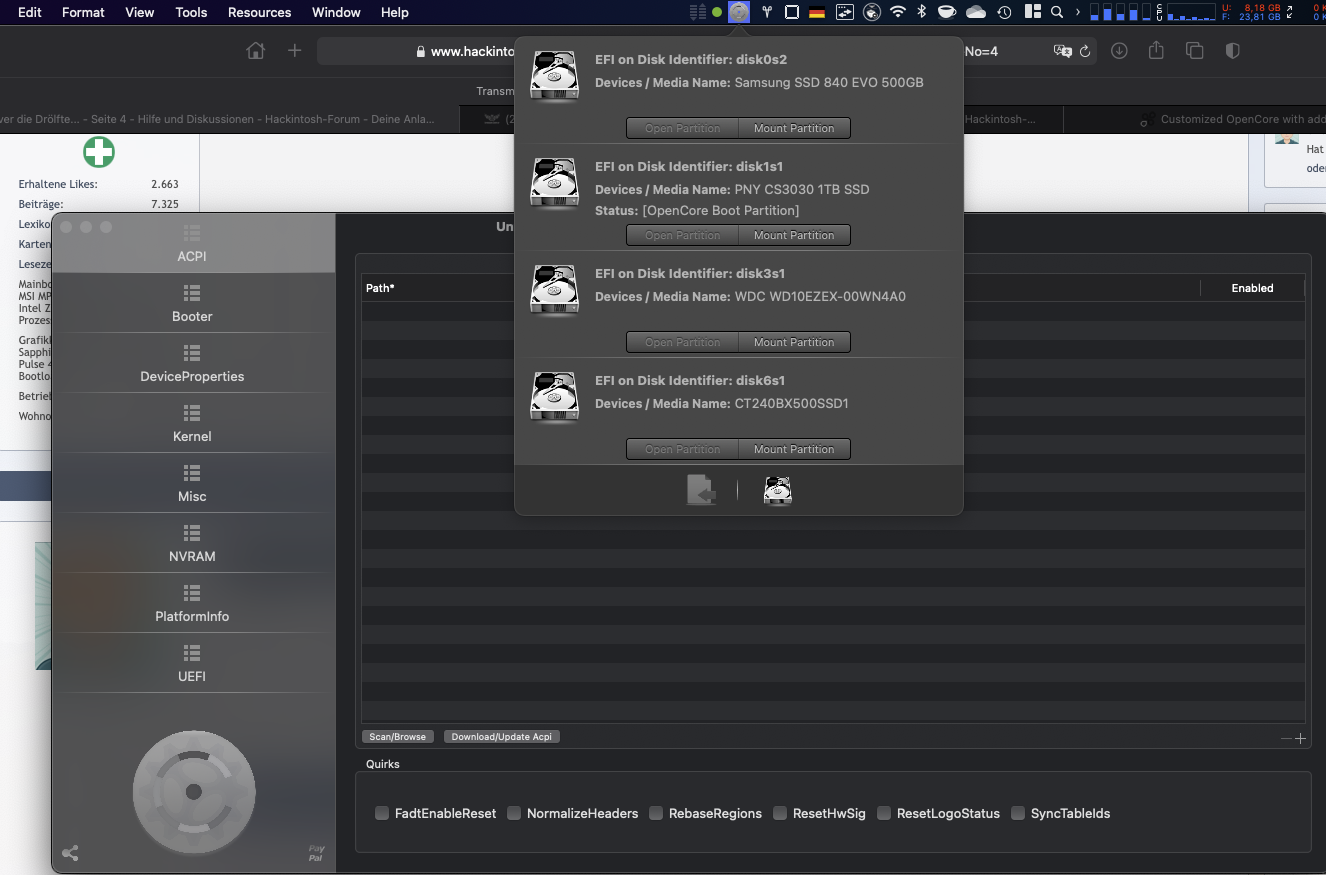This screenshot has width=1326, height=875.
Task: Add a new Safari tab with plus icon
Action: [294, 50]
